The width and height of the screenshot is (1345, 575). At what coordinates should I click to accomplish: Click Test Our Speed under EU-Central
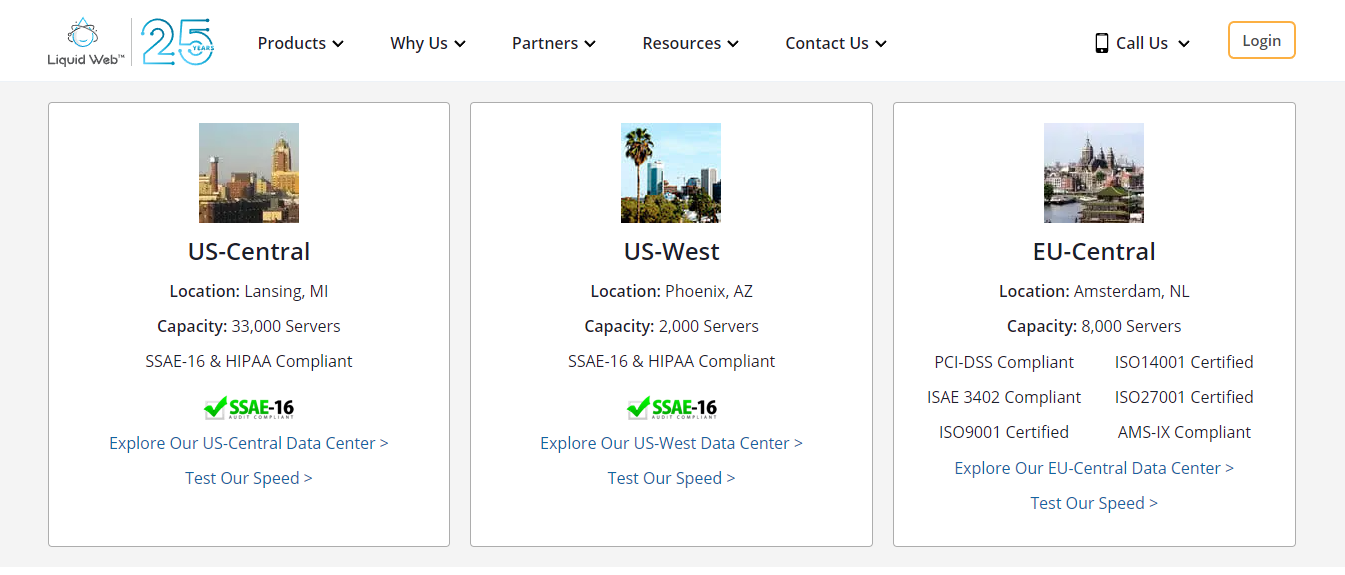point(1094,503)
